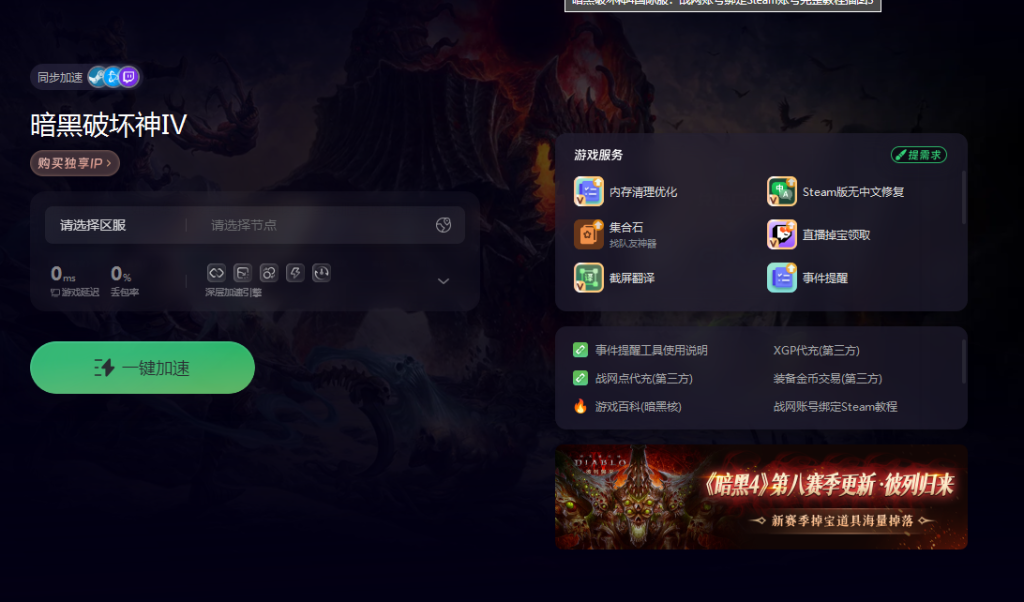This screenshot has height=602, width=1024.
Task: Click the chain-link acceleration engine icon
Action: 268,273
